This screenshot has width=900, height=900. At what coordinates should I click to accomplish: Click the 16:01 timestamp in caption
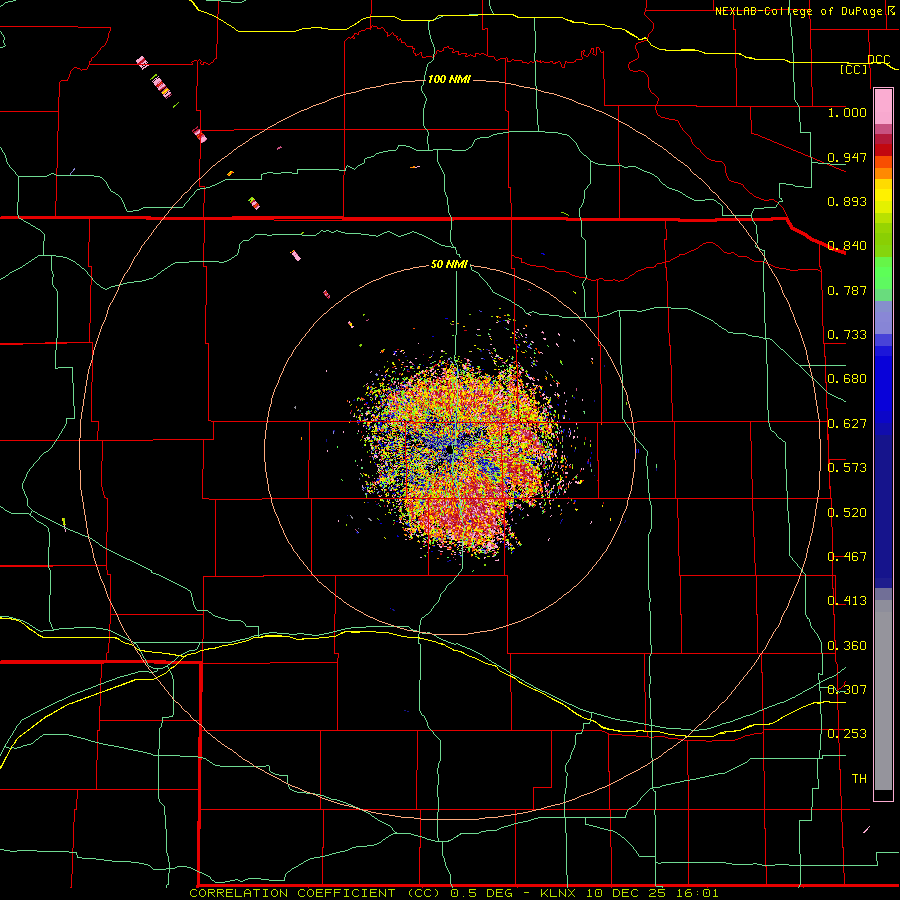(x=695, y=893)
